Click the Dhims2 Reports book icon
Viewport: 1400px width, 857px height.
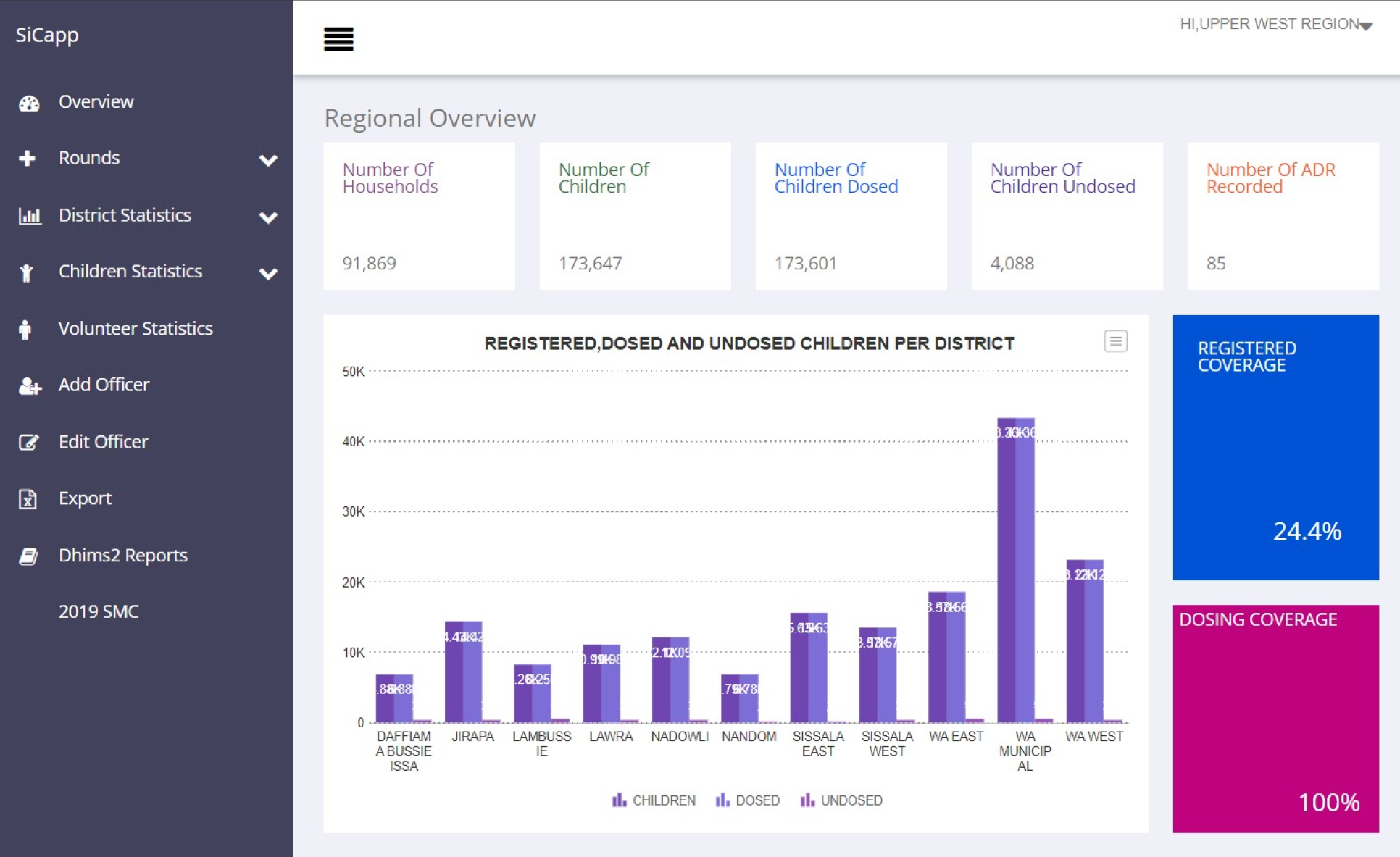(x=28, y=556)
